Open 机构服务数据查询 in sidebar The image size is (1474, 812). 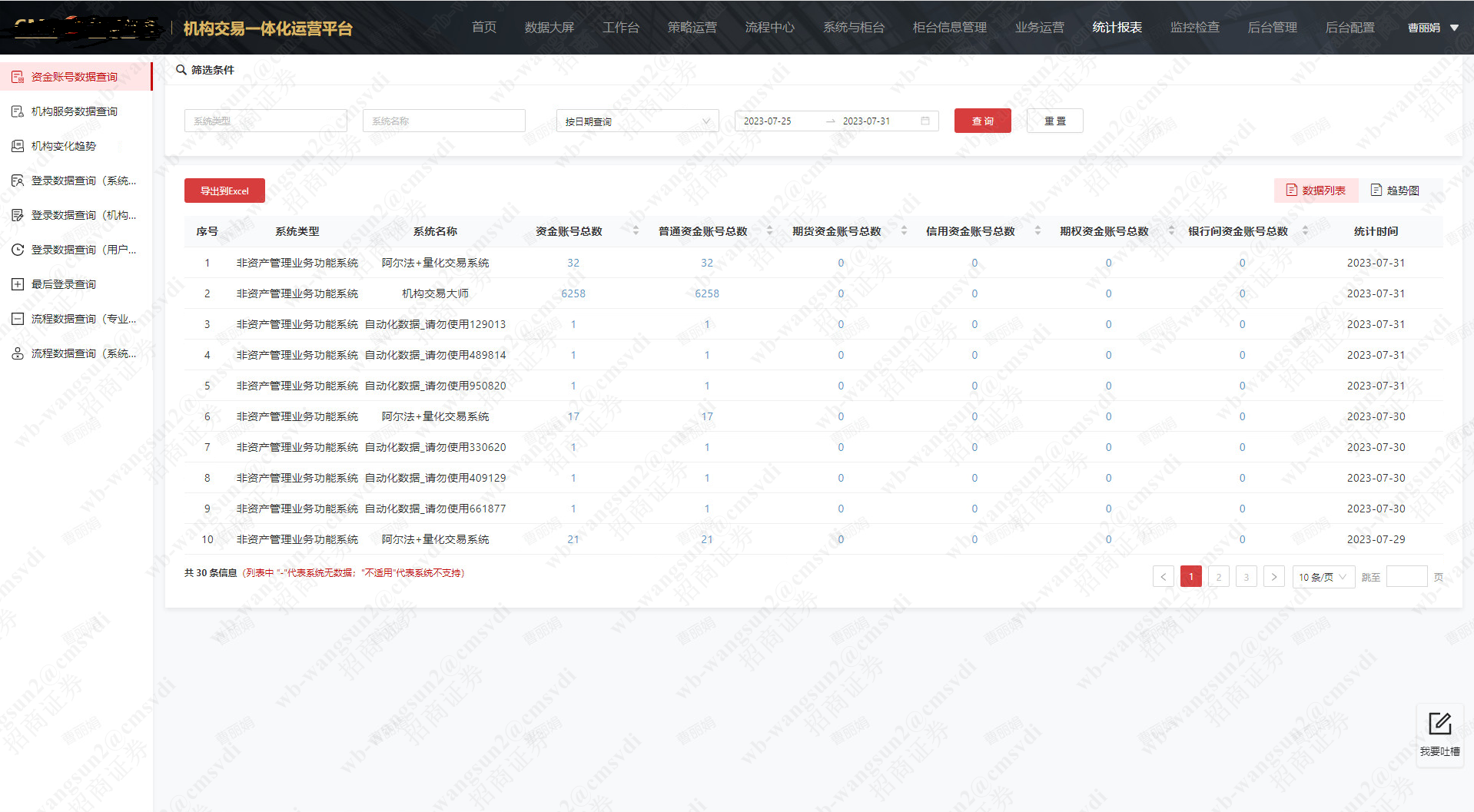click(75, 111)
